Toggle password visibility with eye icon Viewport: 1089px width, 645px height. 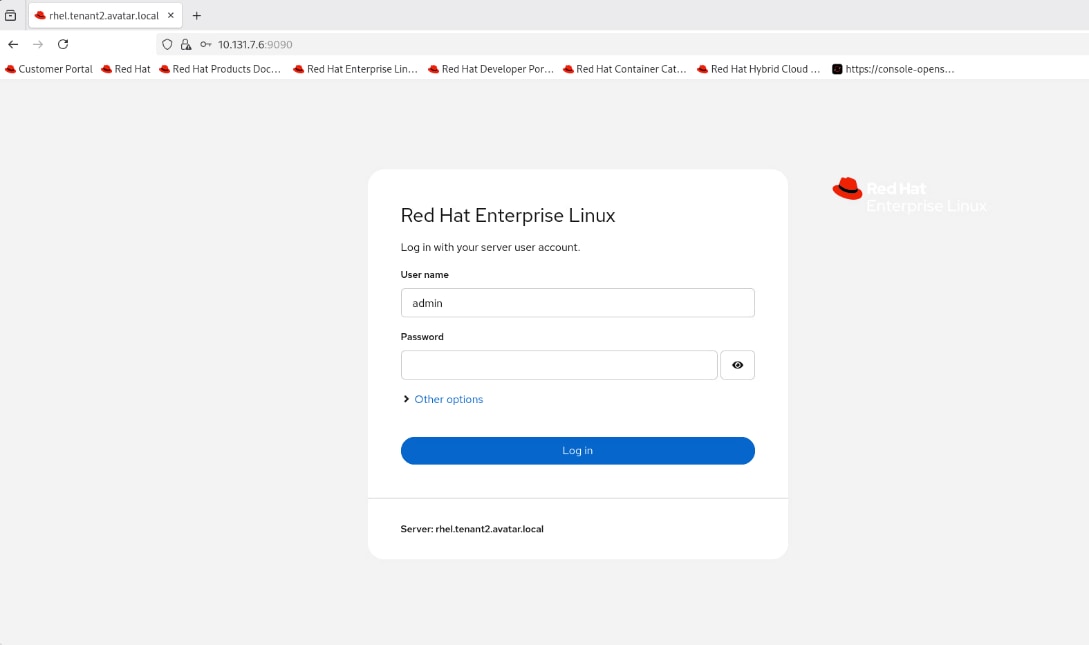[x=738, y=365]
